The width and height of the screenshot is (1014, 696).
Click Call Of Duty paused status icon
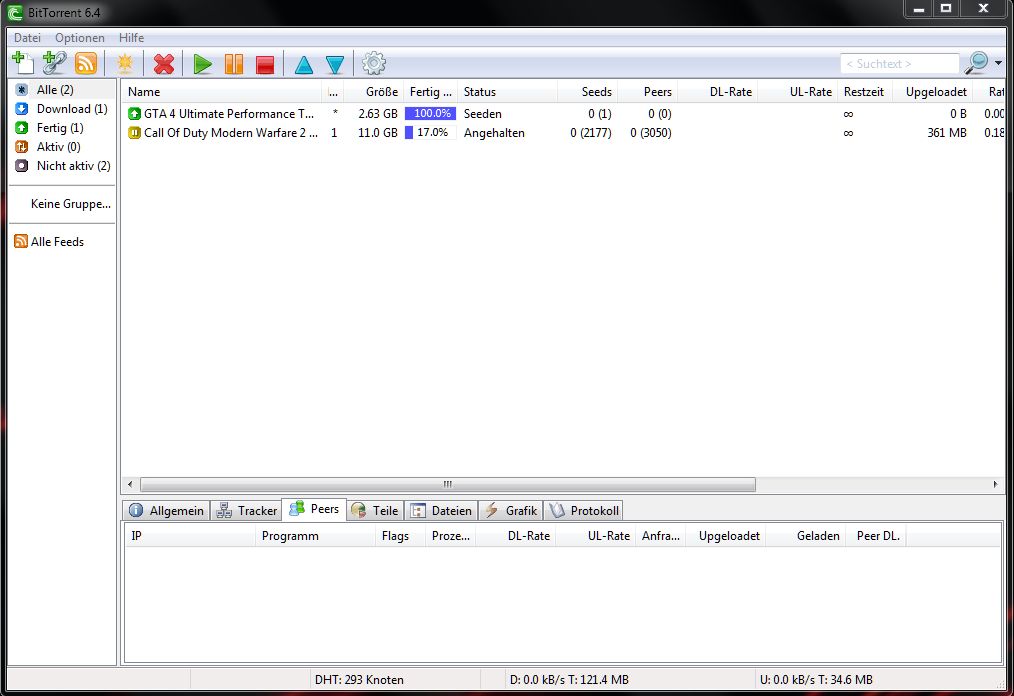click(x=134, y=133)
